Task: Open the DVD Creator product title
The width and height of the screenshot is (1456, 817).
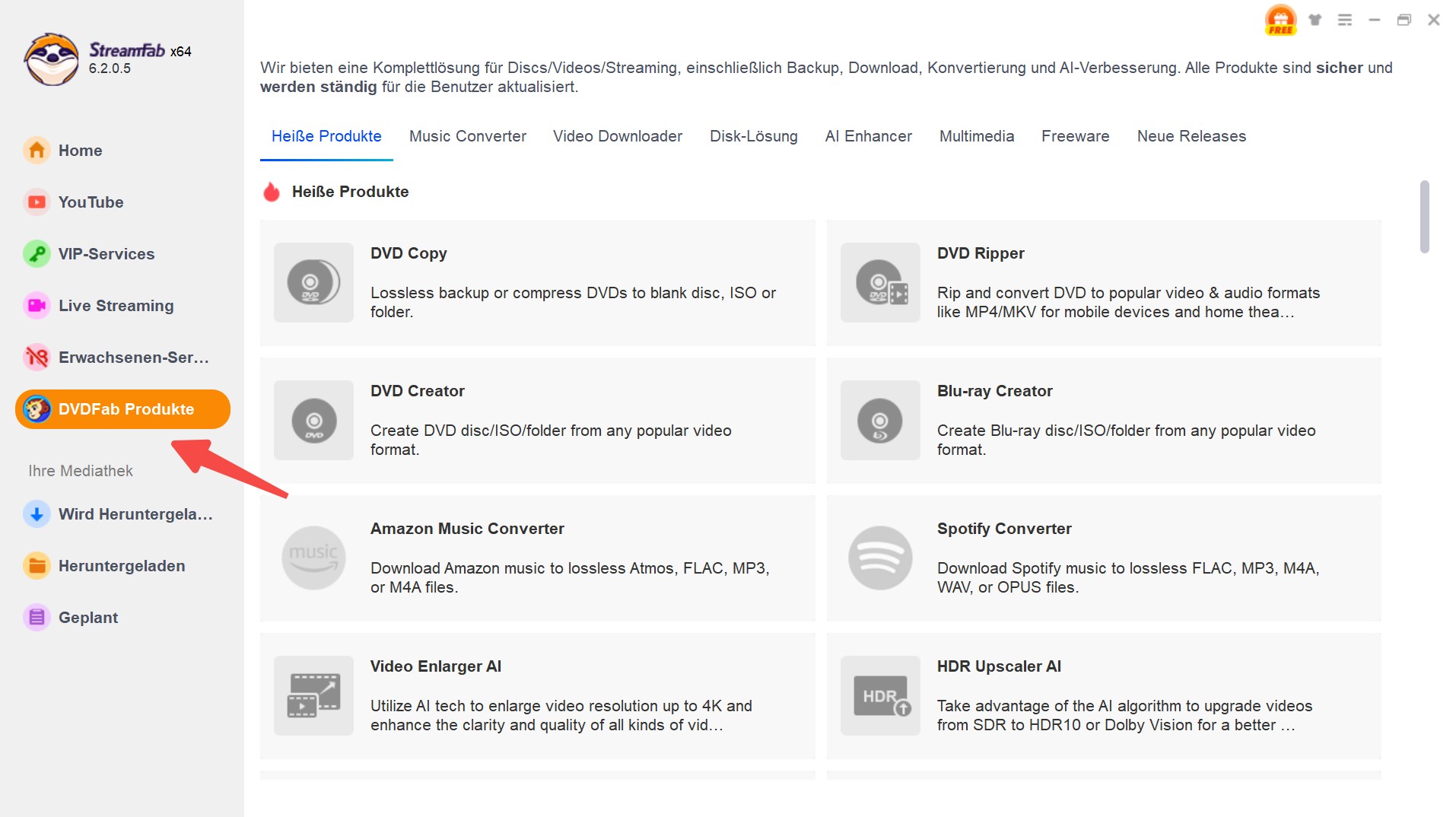Action: click(417, 391)
